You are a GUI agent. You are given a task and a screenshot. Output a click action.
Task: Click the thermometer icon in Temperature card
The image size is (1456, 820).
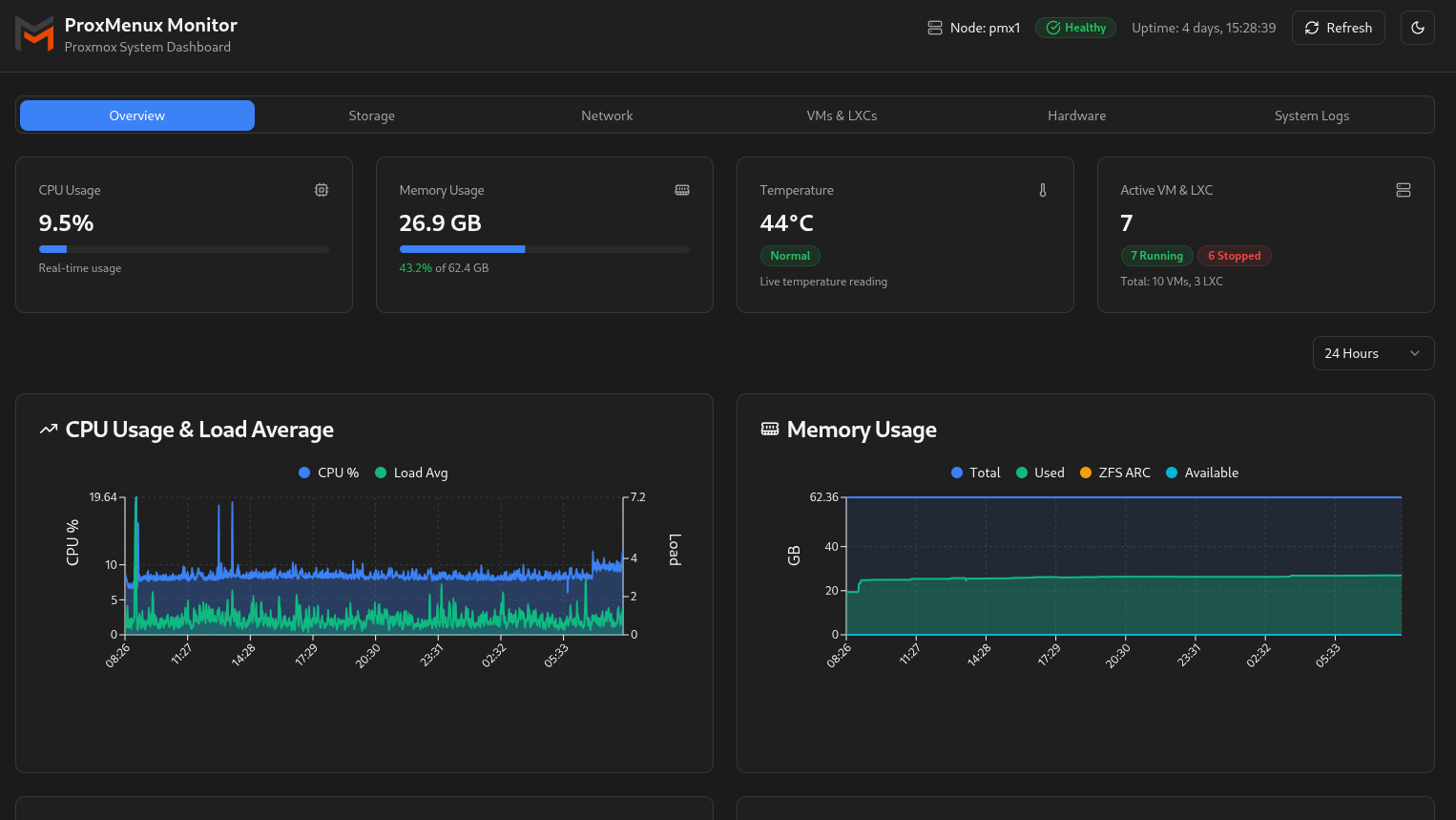tap(1043, 190)
